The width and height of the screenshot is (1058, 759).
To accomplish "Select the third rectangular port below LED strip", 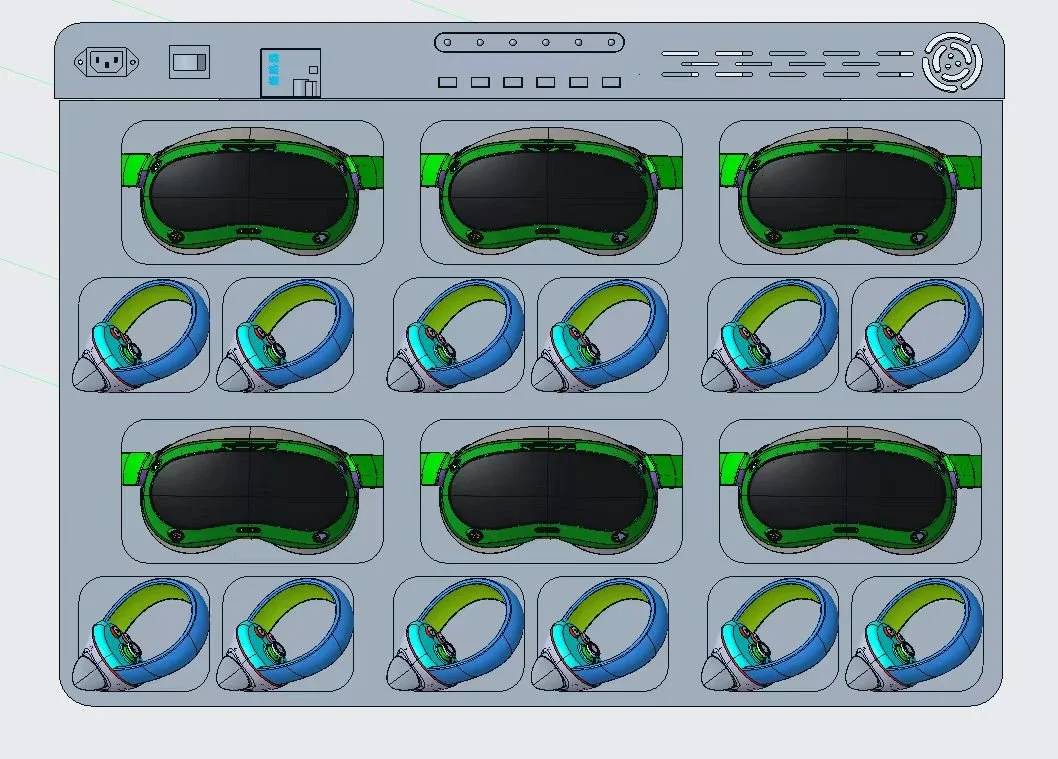I will point(513,82).
